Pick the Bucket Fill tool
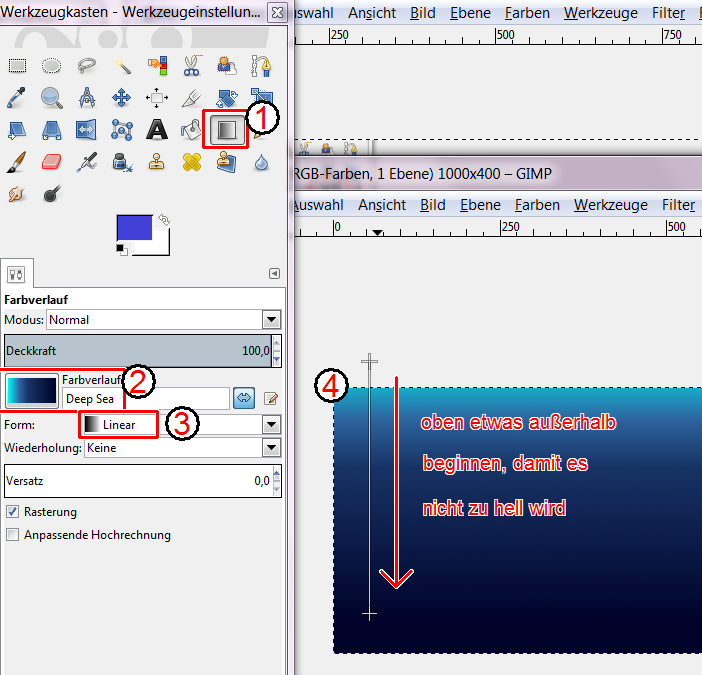The width and height of the screenshot is (702, 675). [x=191, y=130]
